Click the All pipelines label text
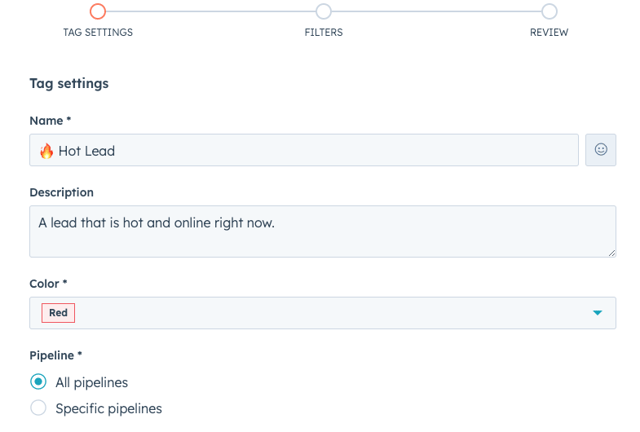 point(91,383)
